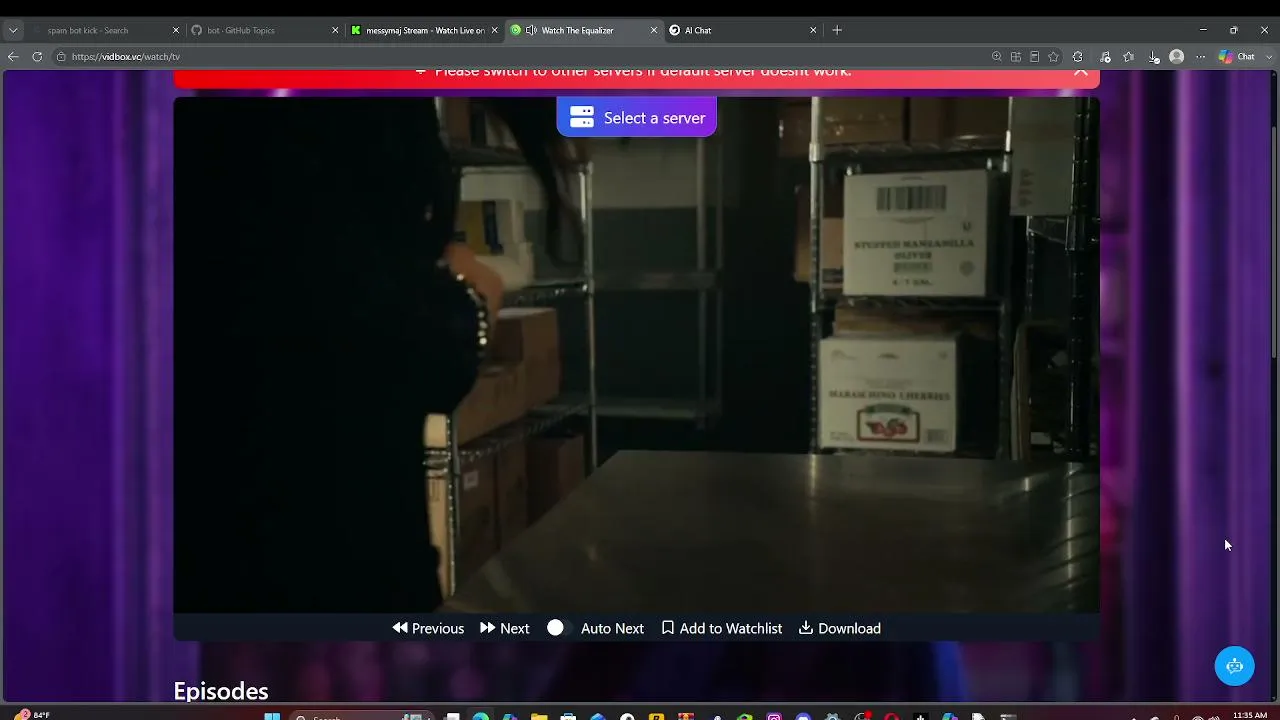
Task: Open the favorites list icon
Action: tap(1129, 57)
